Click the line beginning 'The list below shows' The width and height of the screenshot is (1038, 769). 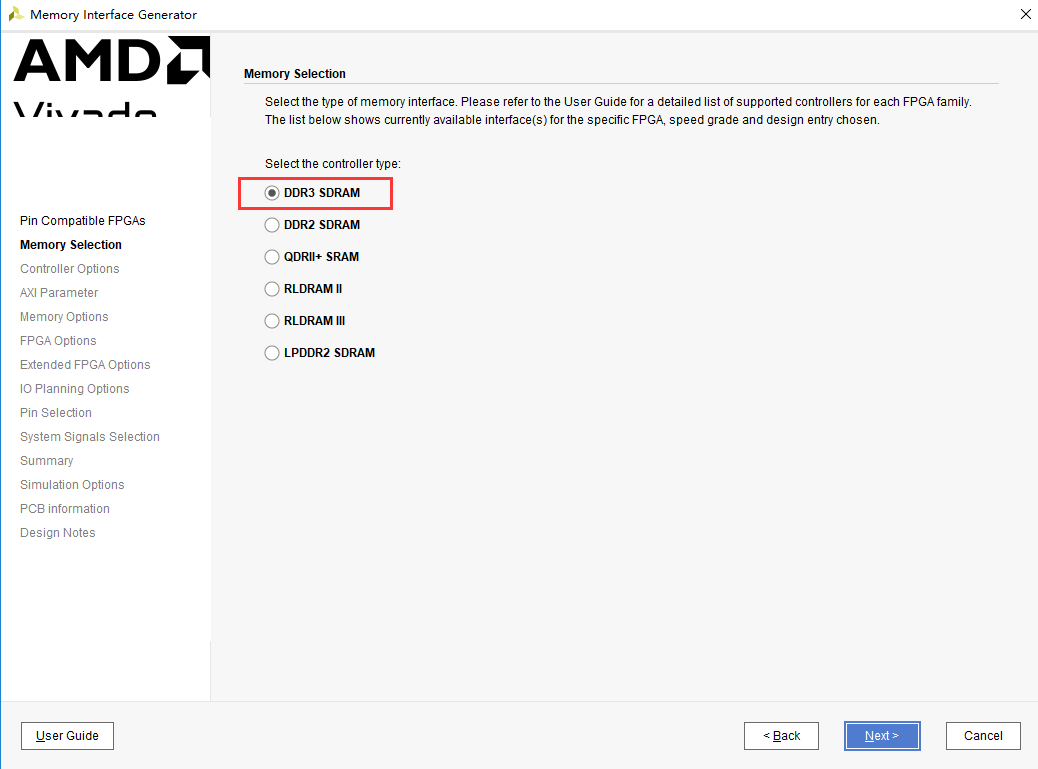point(572,120)
